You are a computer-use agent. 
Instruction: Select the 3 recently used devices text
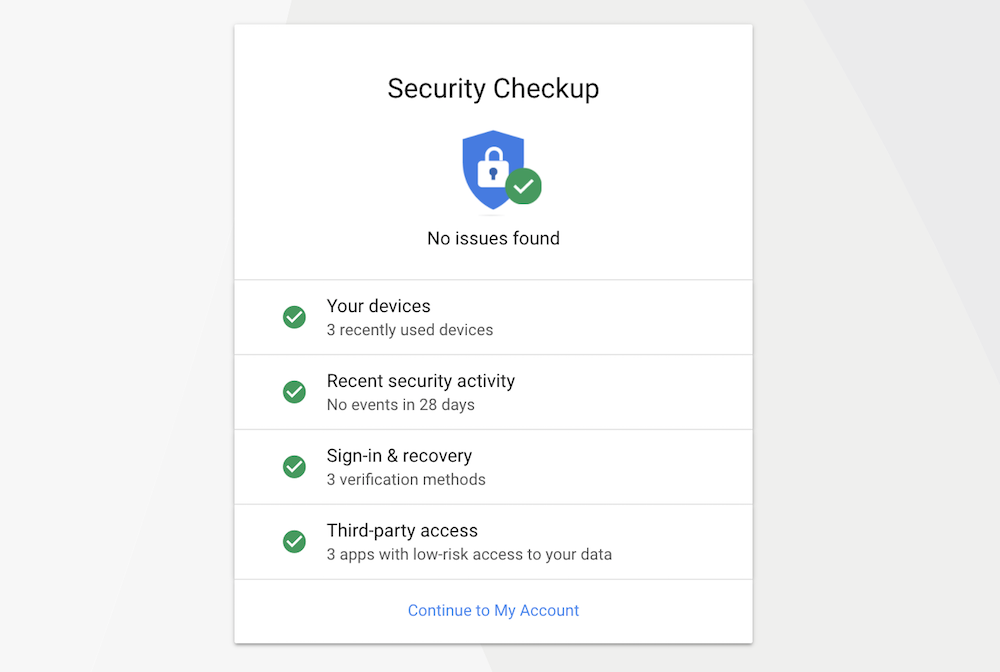point(410,329)
